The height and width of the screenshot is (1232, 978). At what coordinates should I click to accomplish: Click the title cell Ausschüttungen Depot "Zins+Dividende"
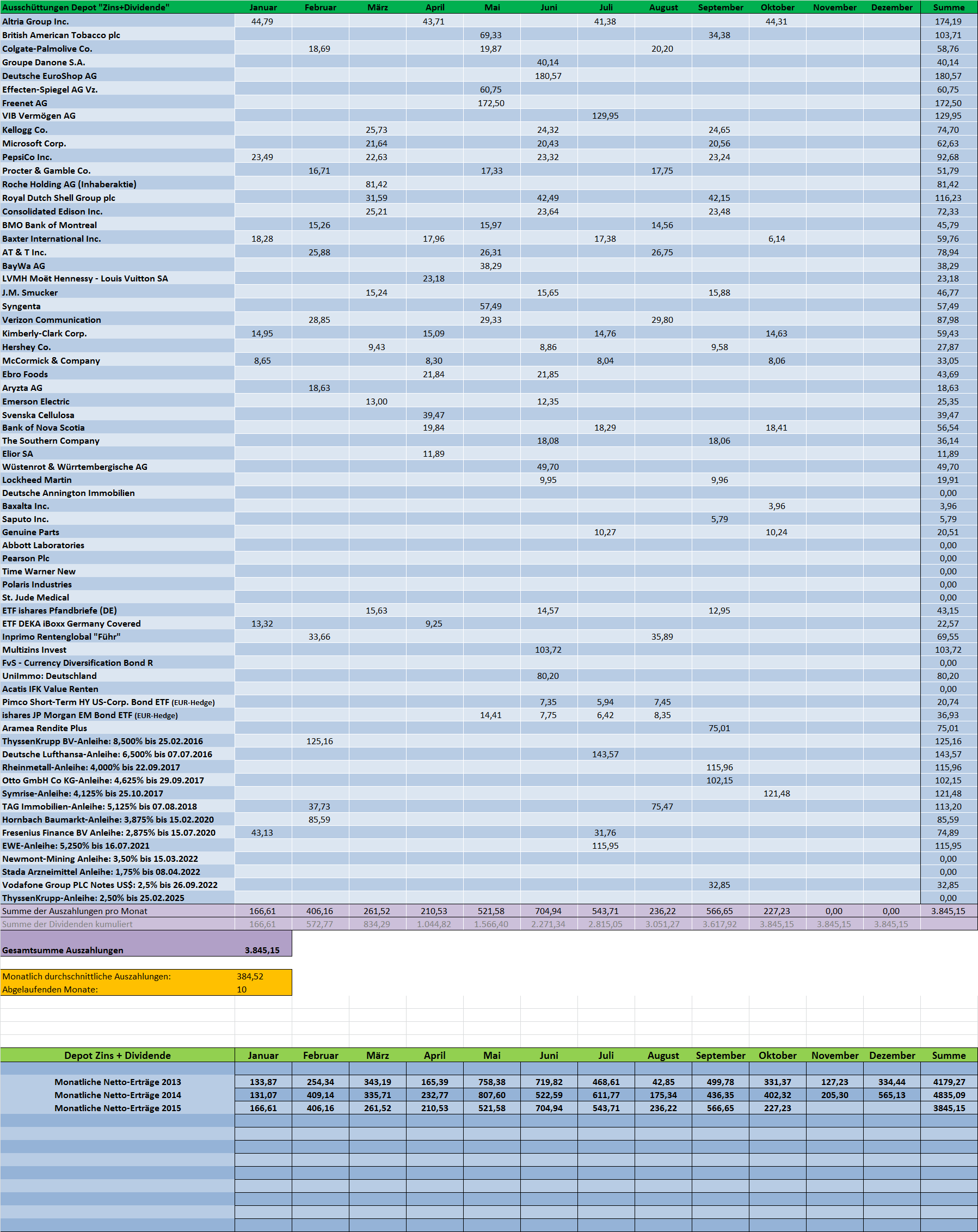pos(85,8)
